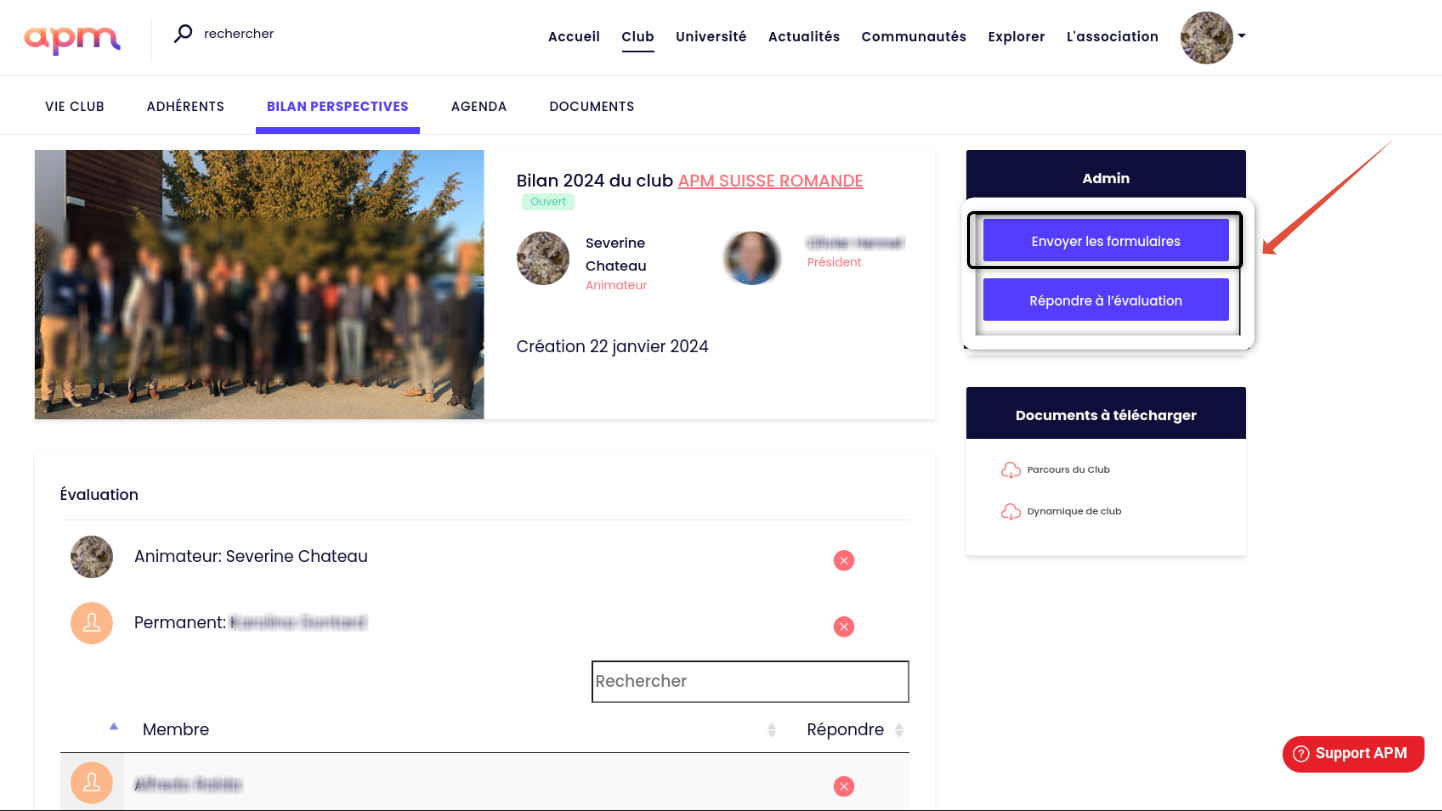Click Envoyer les formulaires button
This screenshot has height=811, width=1442.
tap(1106, 241)
